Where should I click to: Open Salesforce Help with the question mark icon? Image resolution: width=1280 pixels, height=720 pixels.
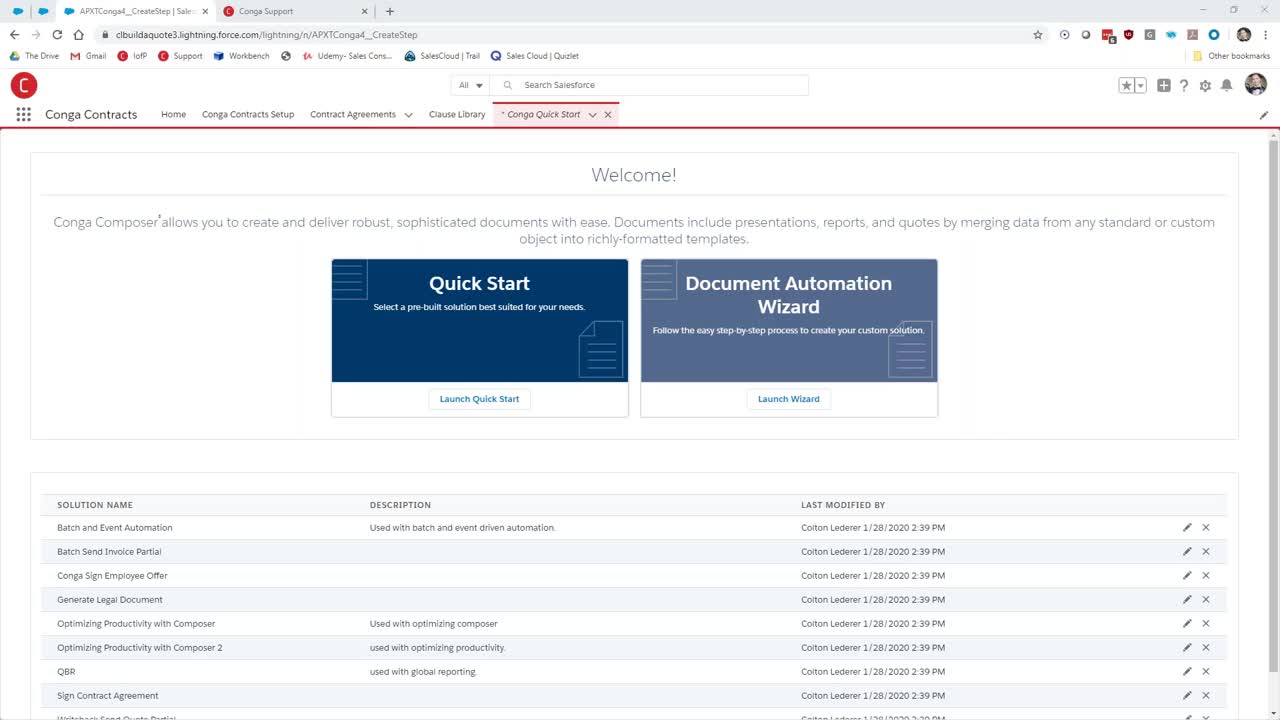1184,86
